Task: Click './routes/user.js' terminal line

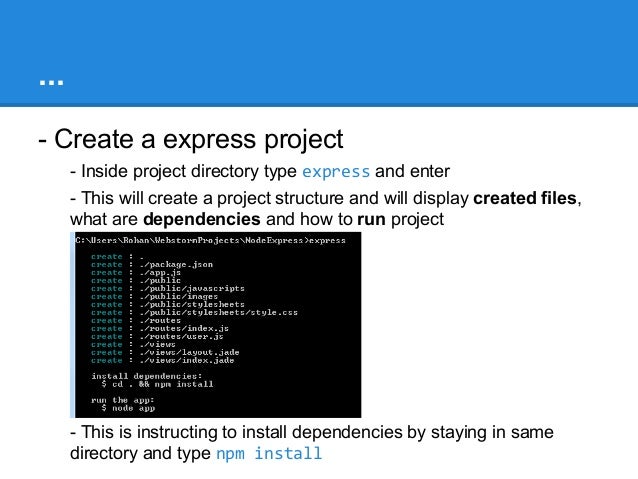Action: coord(157,337)
